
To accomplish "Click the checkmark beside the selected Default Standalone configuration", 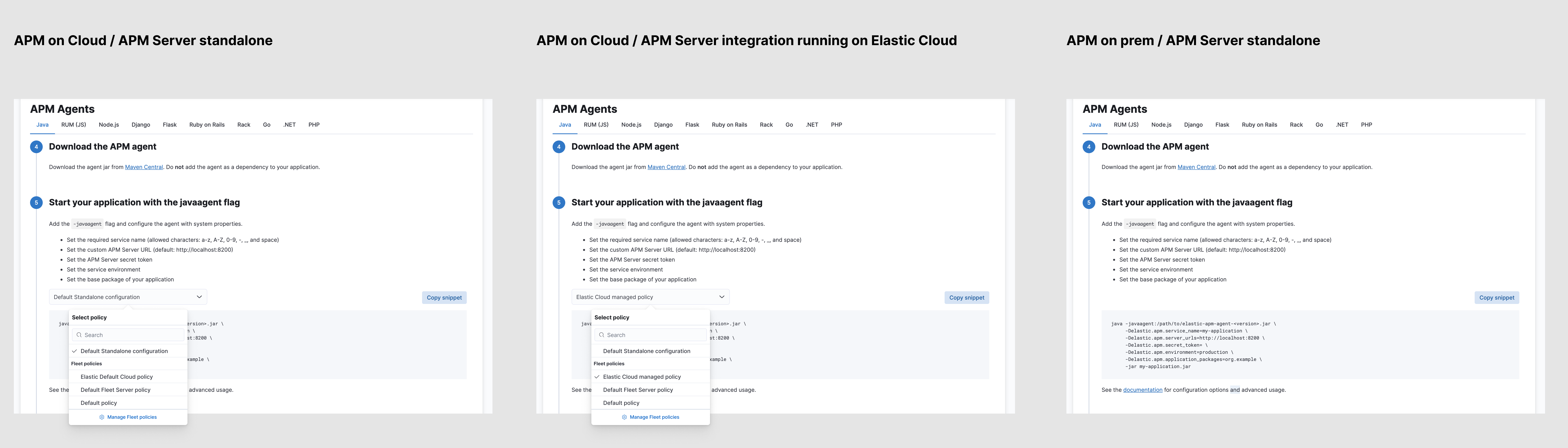I will tap(74, 351).
